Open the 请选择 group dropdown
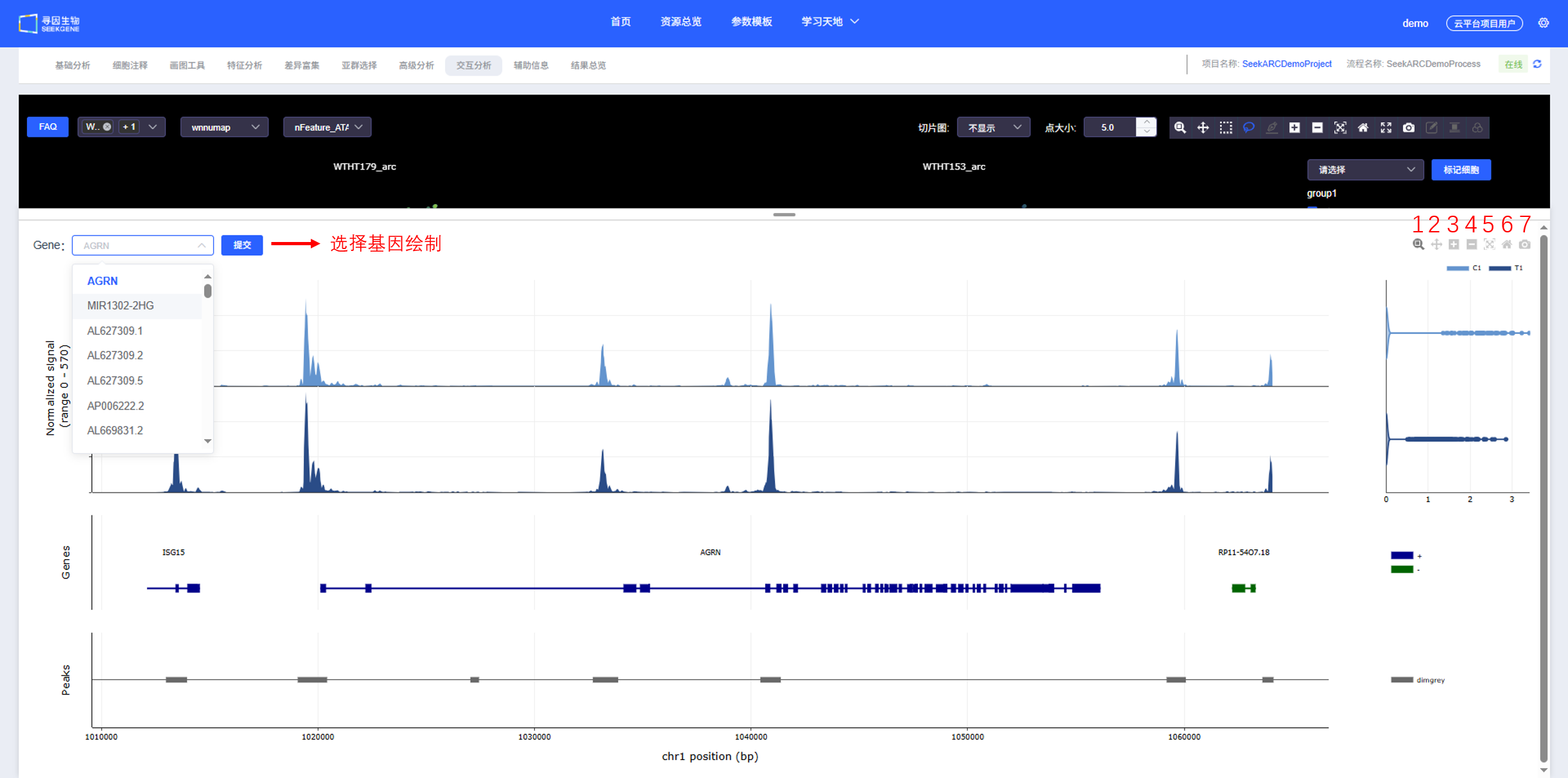Image resolution: width=1568 pixels, height=778 pixels. (x=1365, y=169)
